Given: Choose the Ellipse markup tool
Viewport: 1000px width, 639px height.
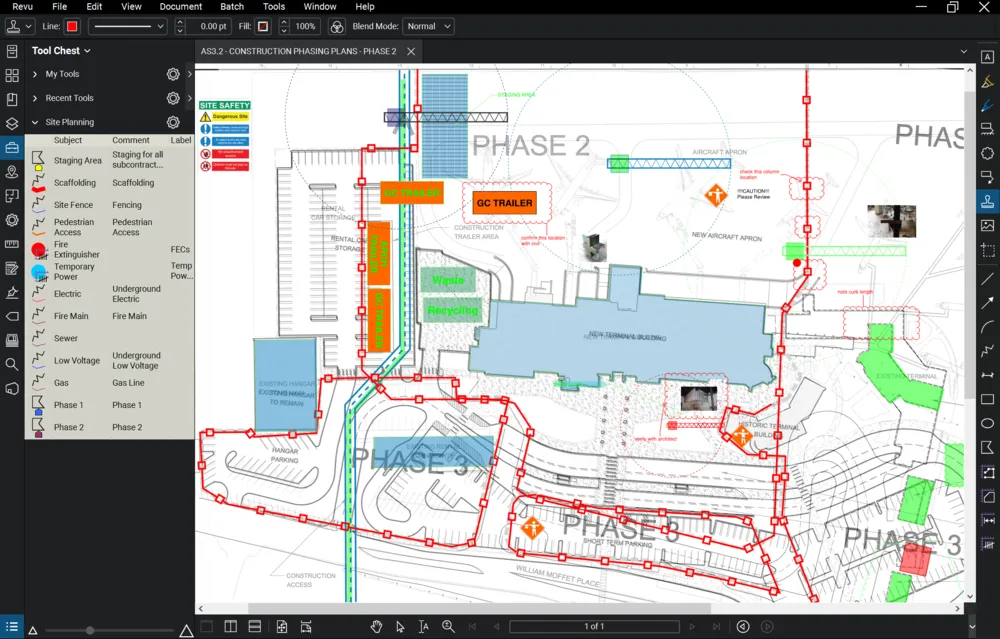Looking at the screenshot, I should [987, 424].
